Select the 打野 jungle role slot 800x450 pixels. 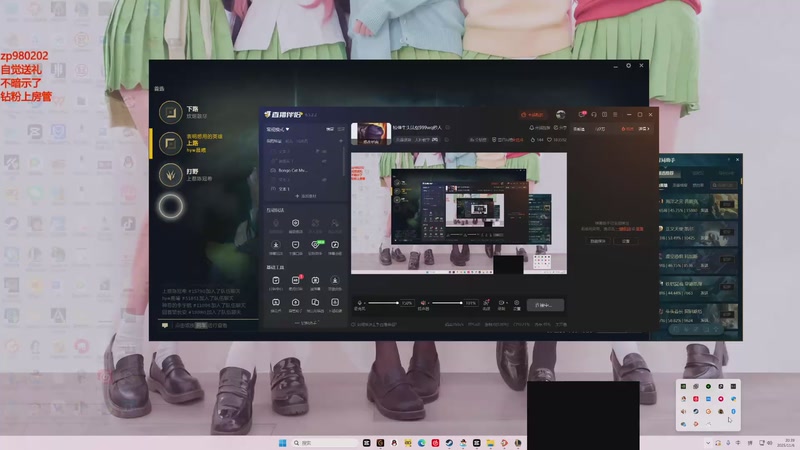pyautogui.click(x=186, y=175)
